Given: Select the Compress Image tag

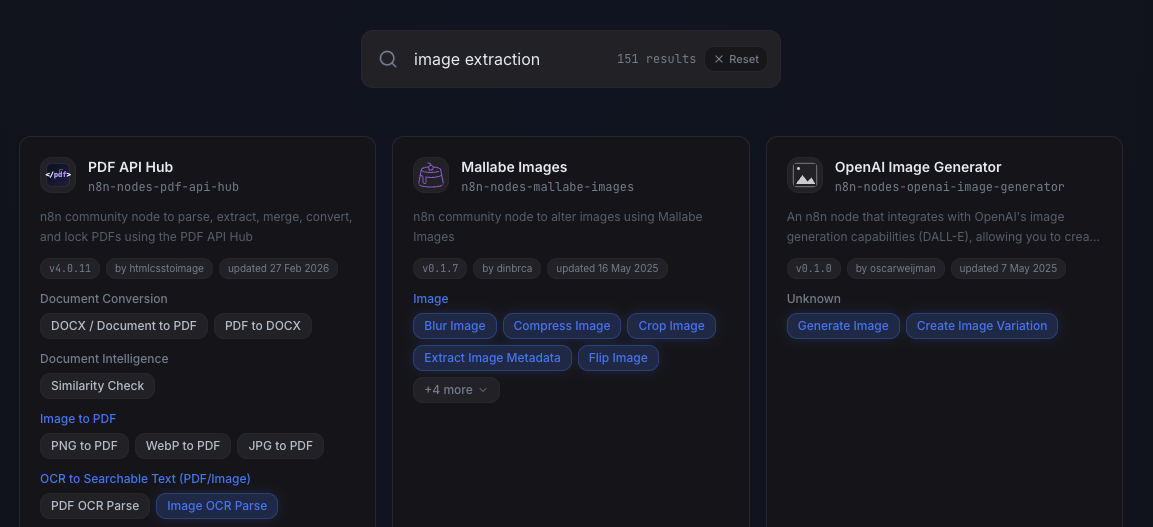Looking at the screenshot, I should (x=562, y=326).
